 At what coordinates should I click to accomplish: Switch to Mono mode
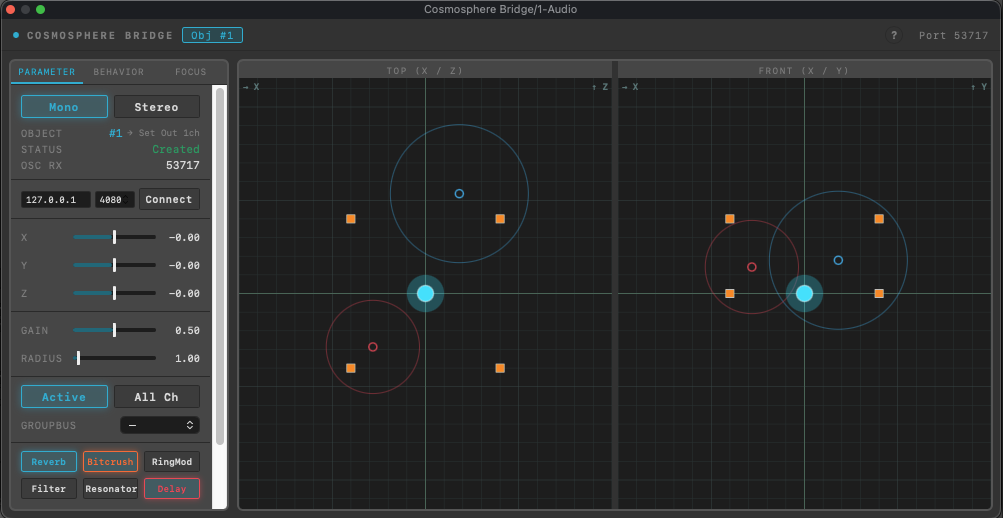[64, 107]
